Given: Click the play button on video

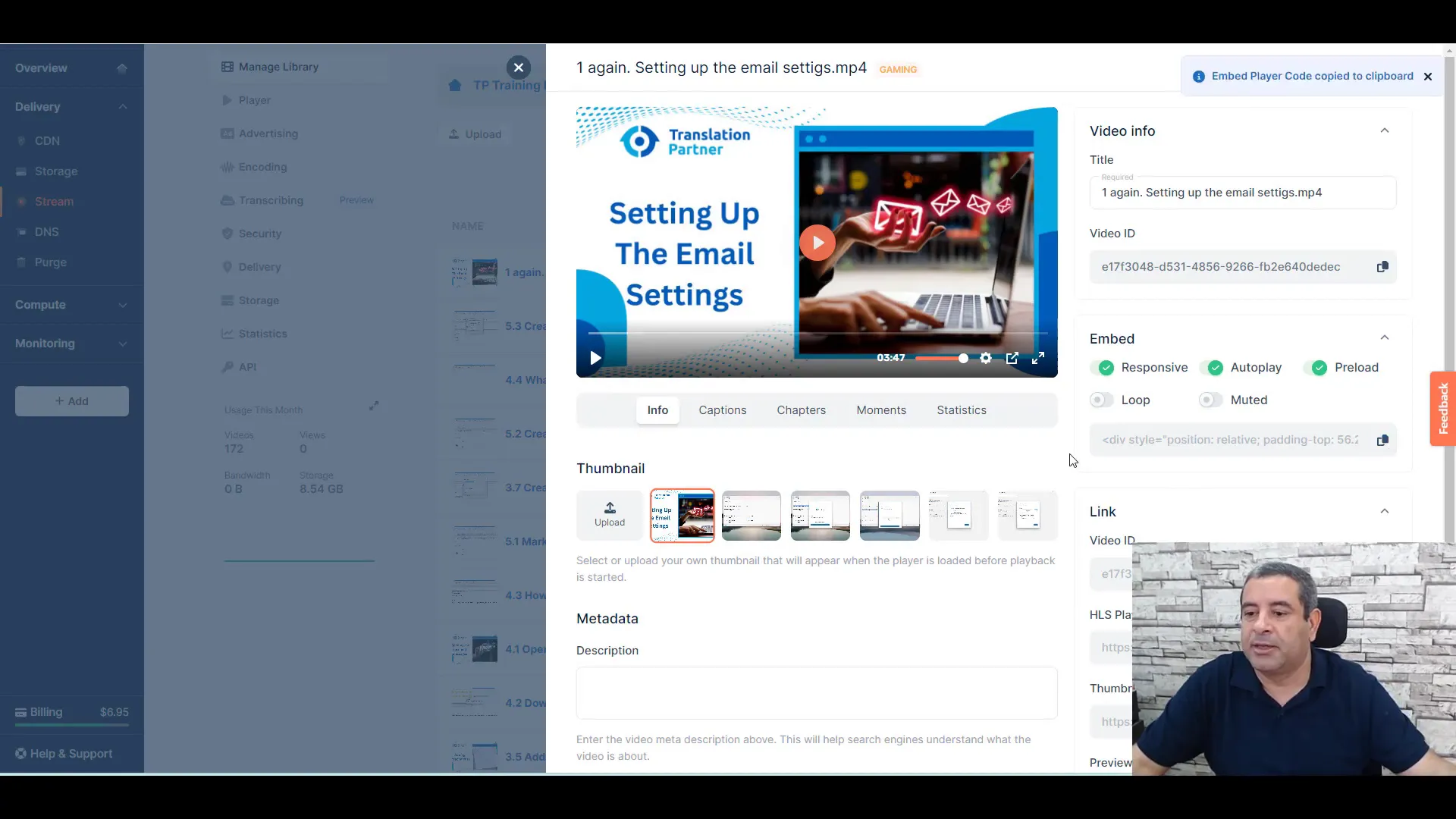Looking at the screenshot, I should coord(817,243).
